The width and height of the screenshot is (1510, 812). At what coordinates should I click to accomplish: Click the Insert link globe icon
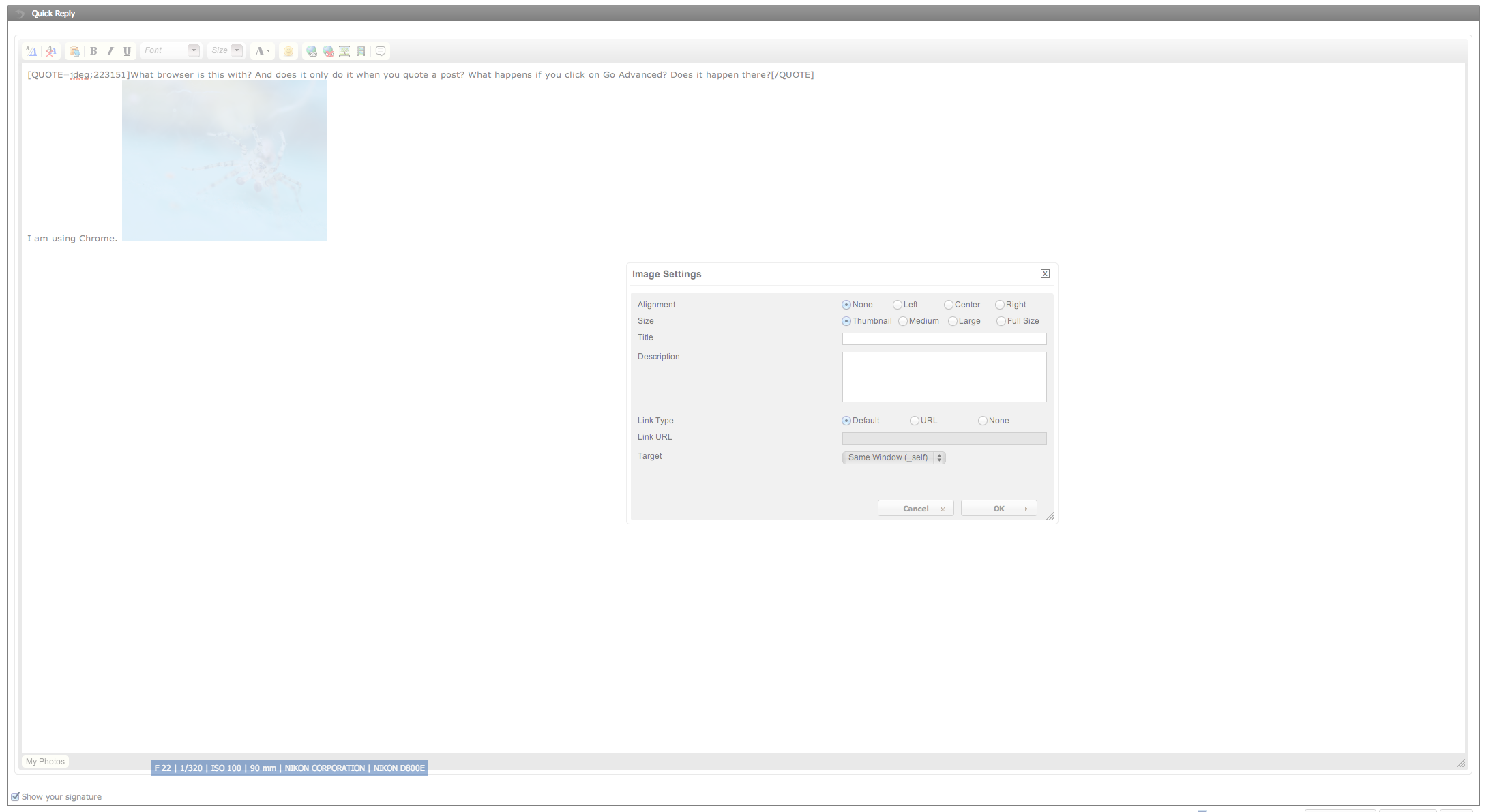click(x=312, y=51)
